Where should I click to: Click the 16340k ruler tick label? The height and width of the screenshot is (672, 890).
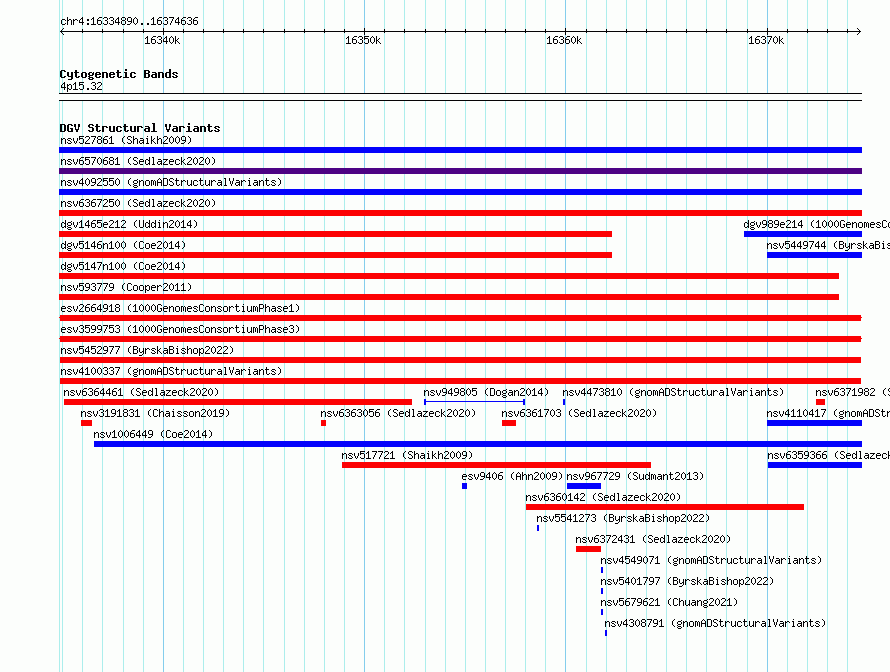(162, 40)
